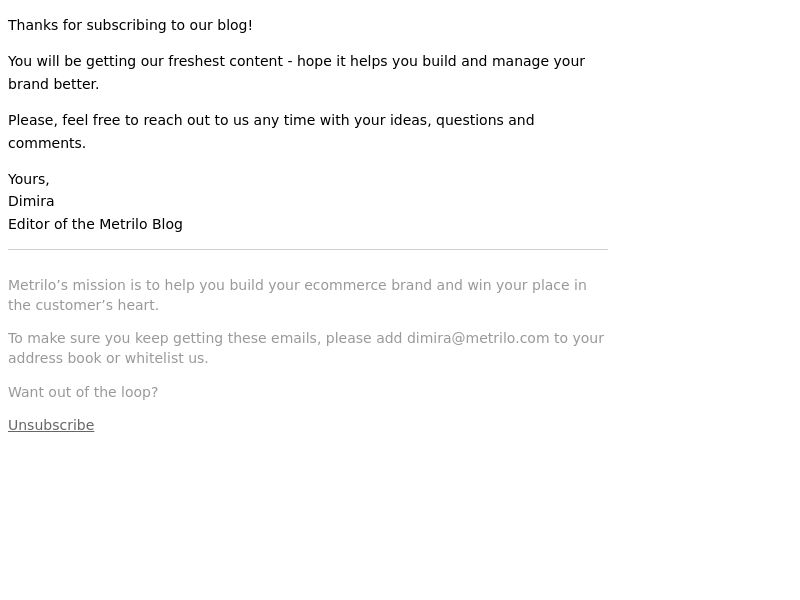Click the "the customer's heart." footer line

point(84,305)
